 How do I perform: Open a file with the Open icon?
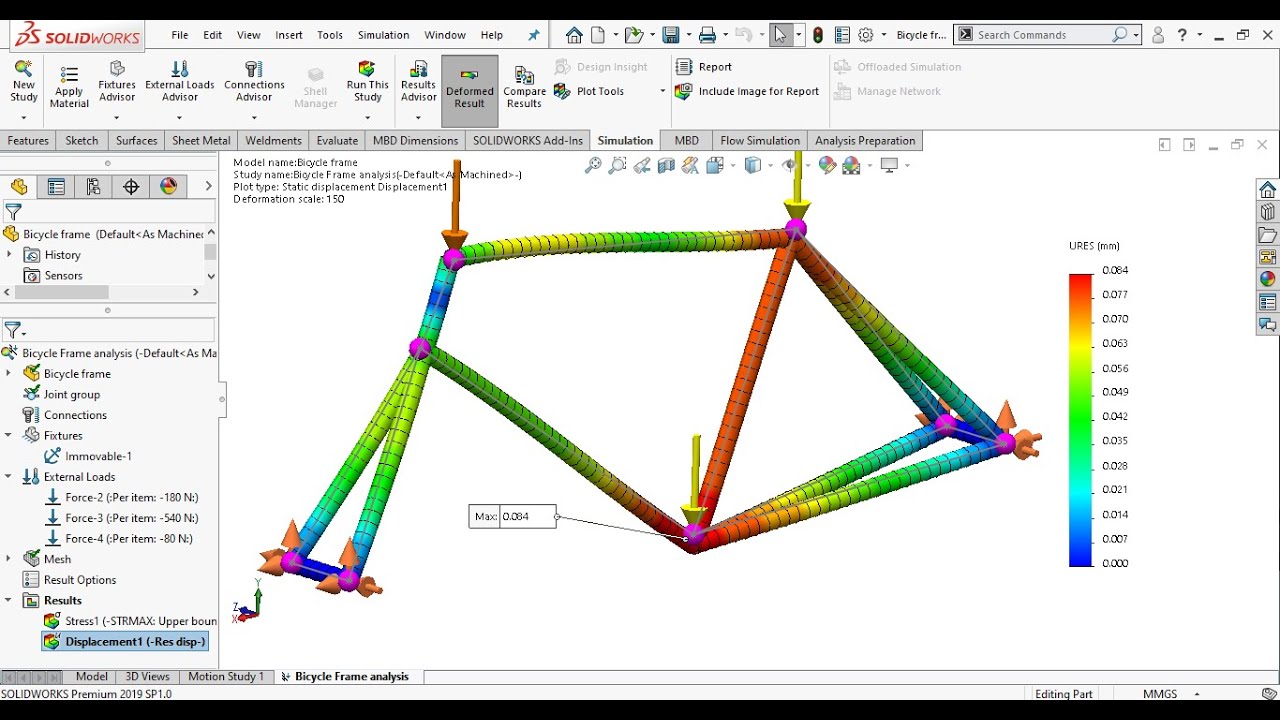coord(633,35)
